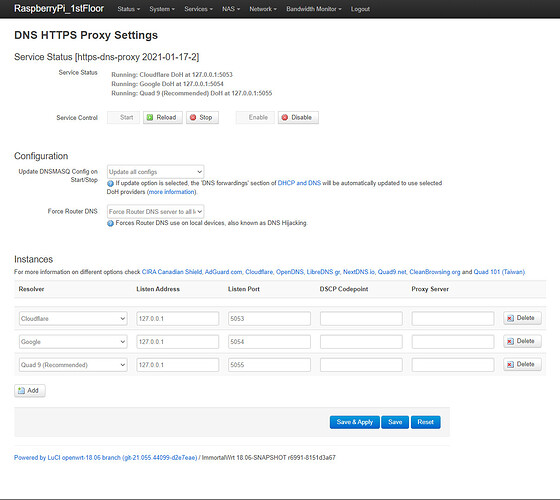Open the Network menu

click(x=263, y=9)
